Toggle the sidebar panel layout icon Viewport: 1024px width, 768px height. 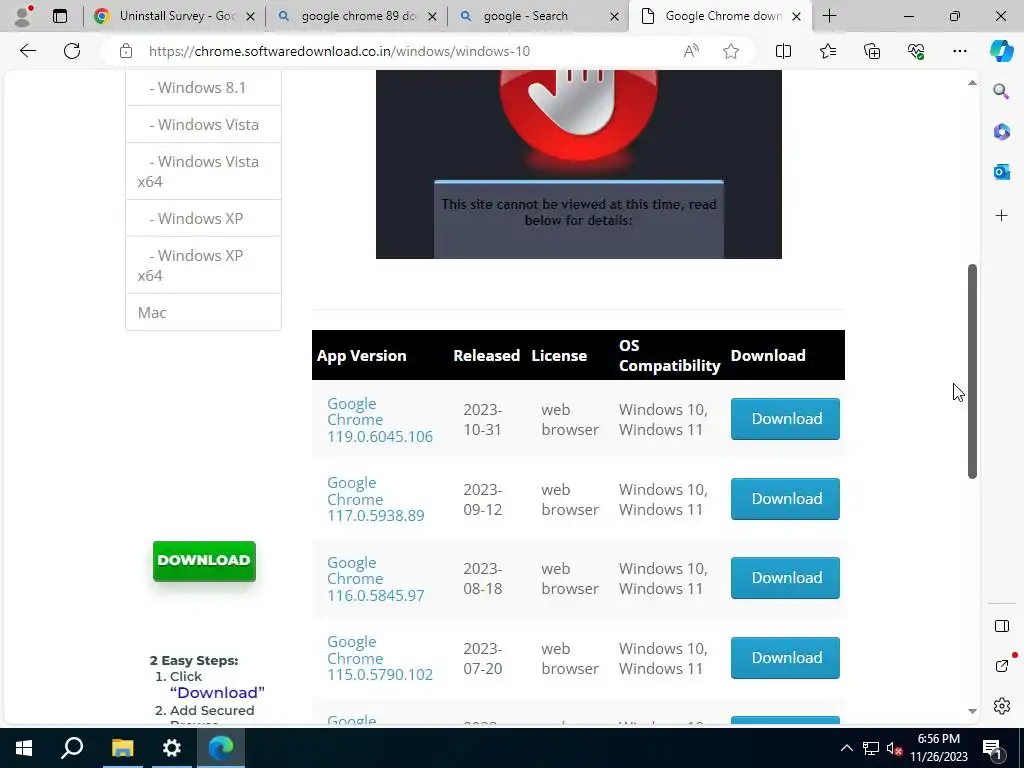1001,626
